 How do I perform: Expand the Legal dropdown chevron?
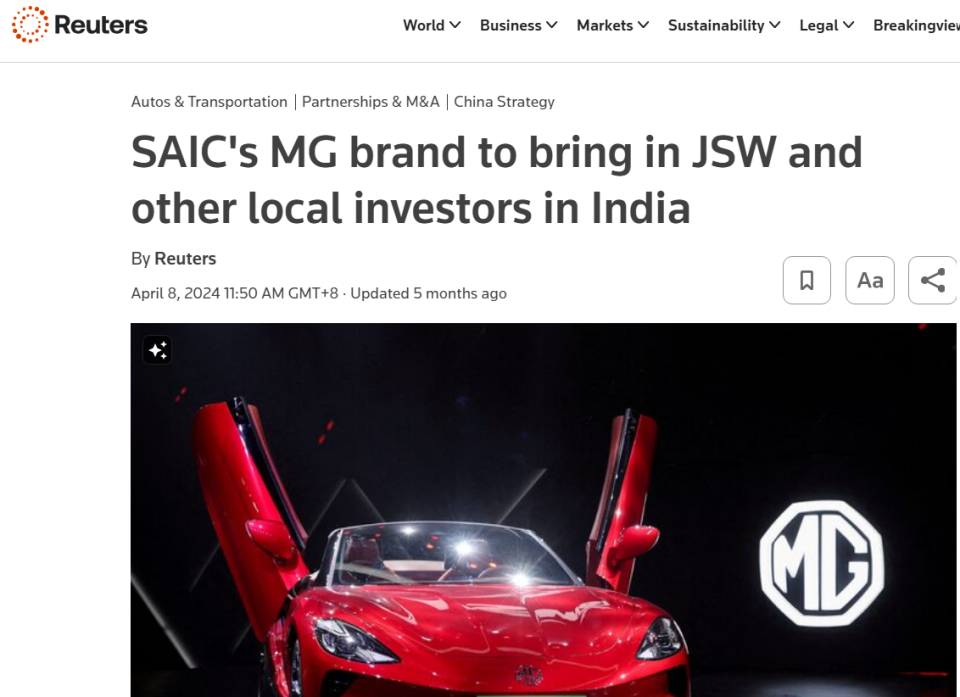848,25
